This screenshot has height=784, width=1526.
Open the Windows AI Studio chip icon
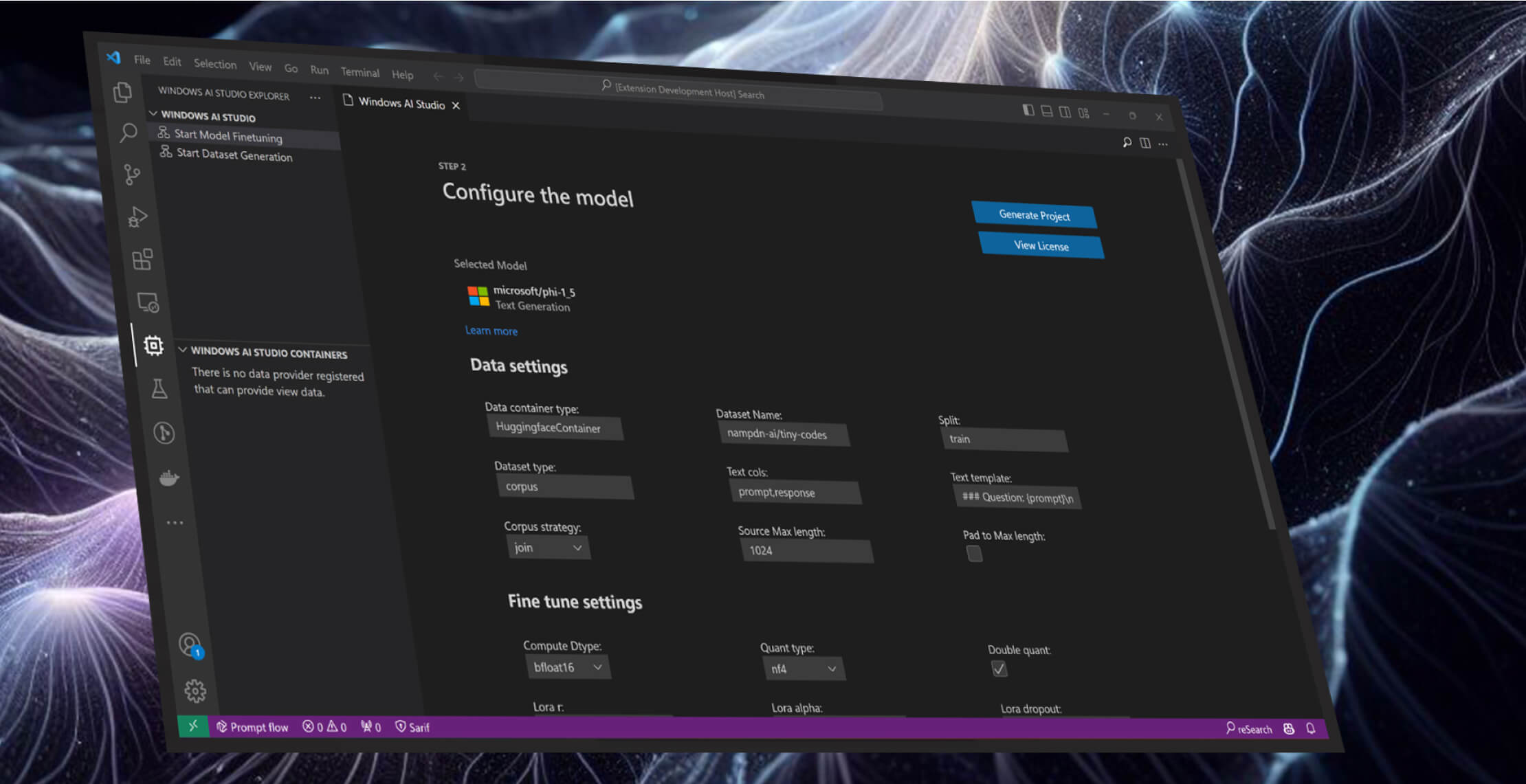coord(154,346)
